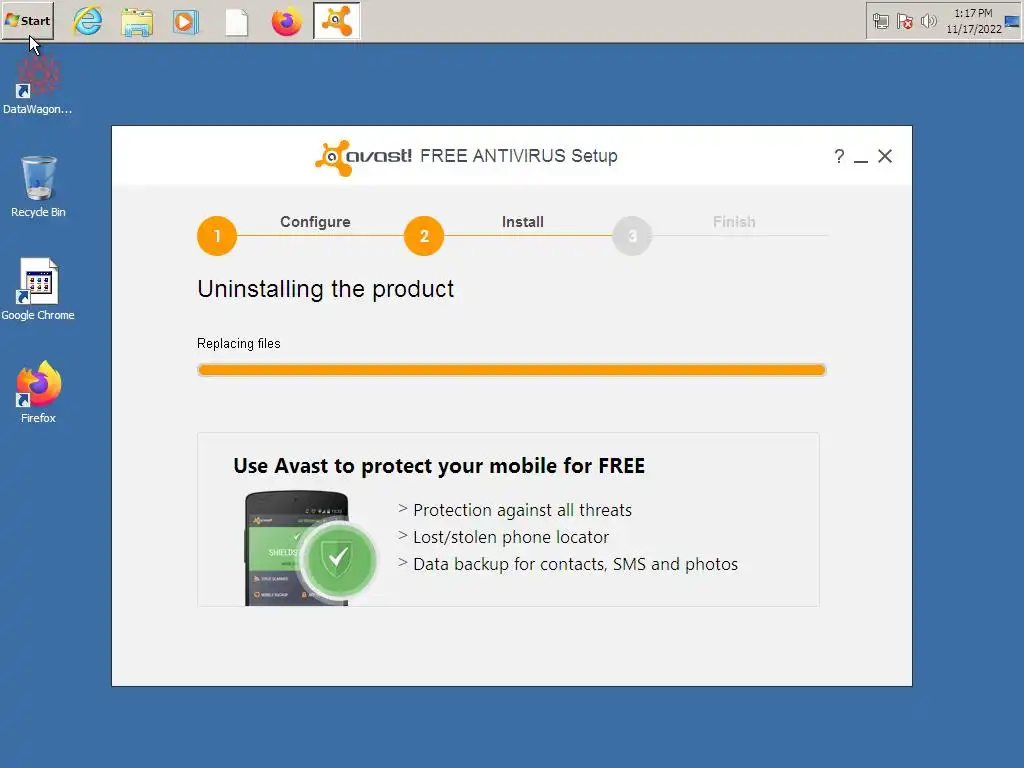Click the Uninstalling the product heading
The height and width of the screenshot is (768, 1024).
[x=325, y=289]
